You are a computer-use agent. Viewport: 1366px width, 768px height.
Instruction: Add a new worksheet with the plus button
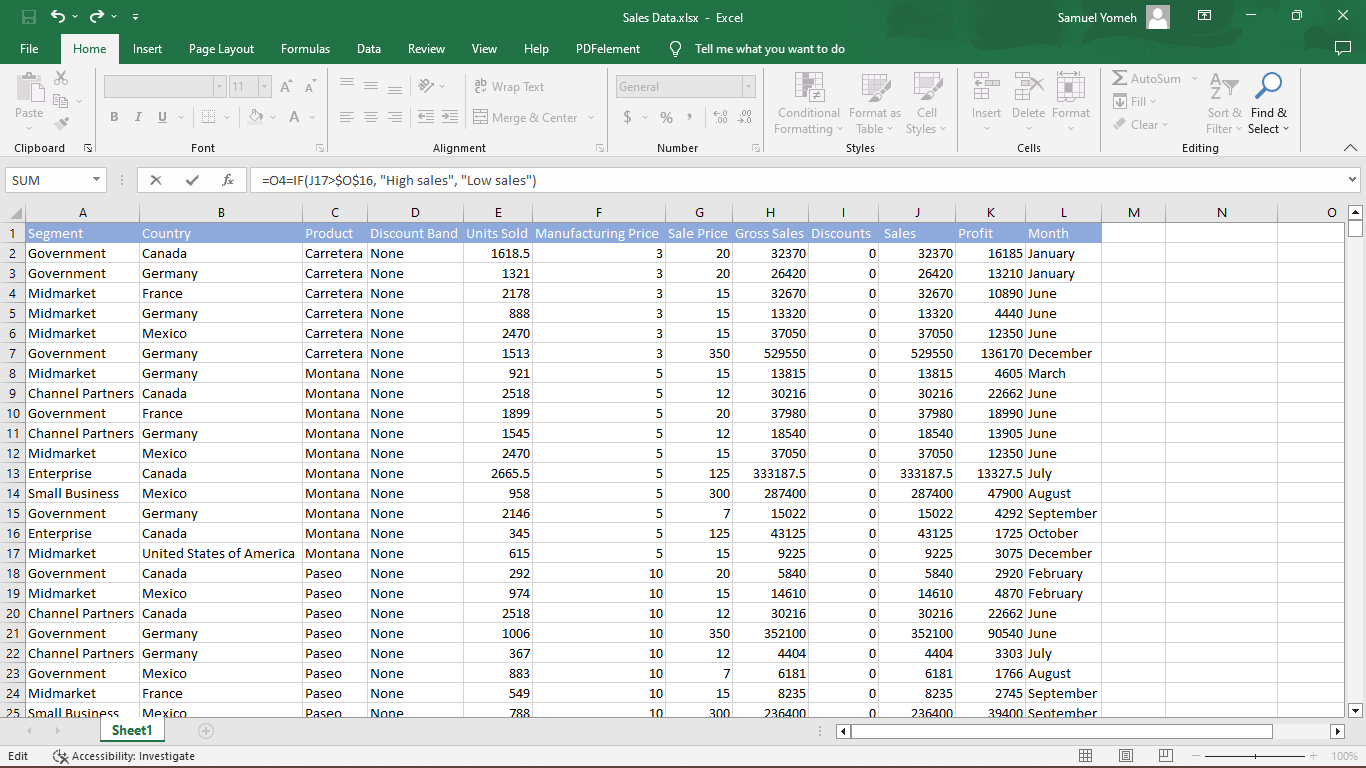(x=206, y=731)
